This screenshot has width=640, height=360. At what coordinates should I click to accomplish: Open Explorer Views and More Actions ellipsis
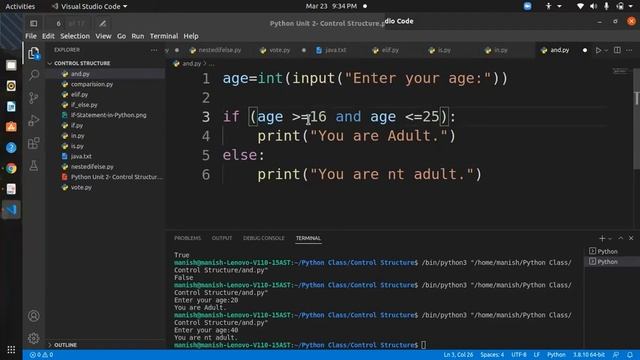[x=154, y=50]
